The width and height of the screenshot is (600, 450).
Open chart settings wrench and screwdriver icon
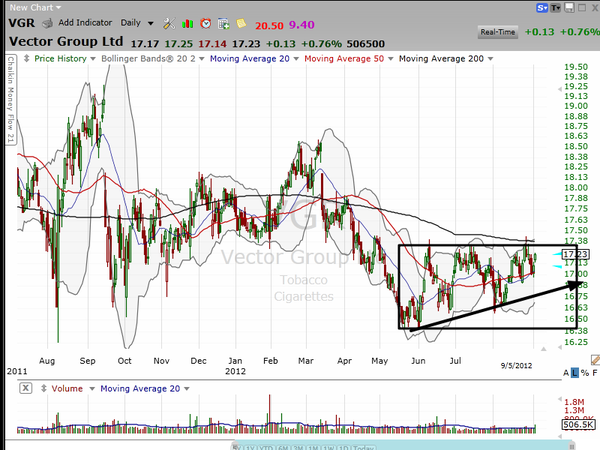pyautogui.click(x=169, y=24)
